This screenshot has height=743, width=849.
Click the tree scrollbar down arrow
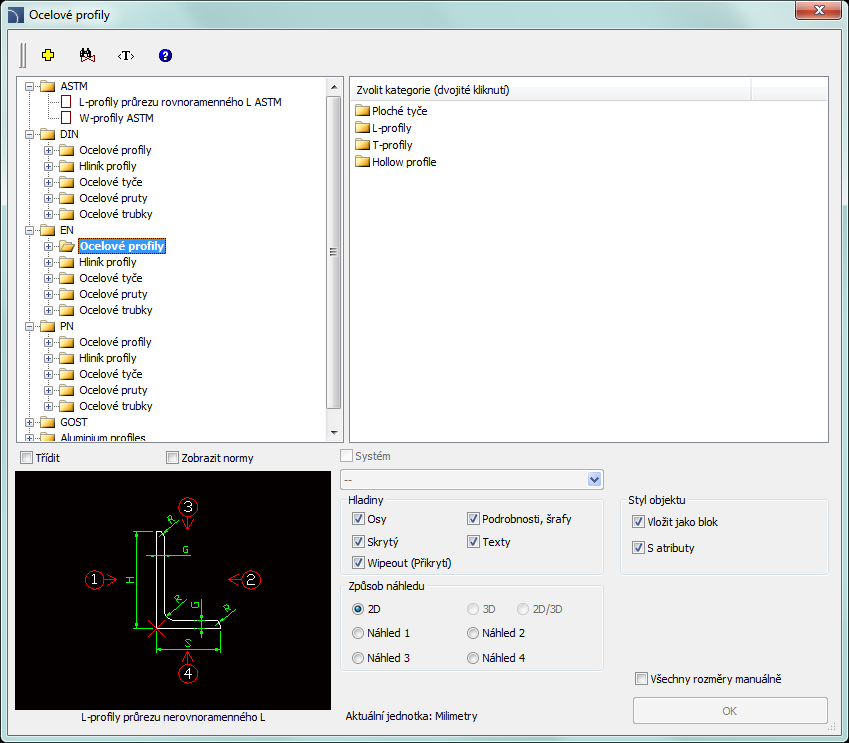(x=334, y=433)
